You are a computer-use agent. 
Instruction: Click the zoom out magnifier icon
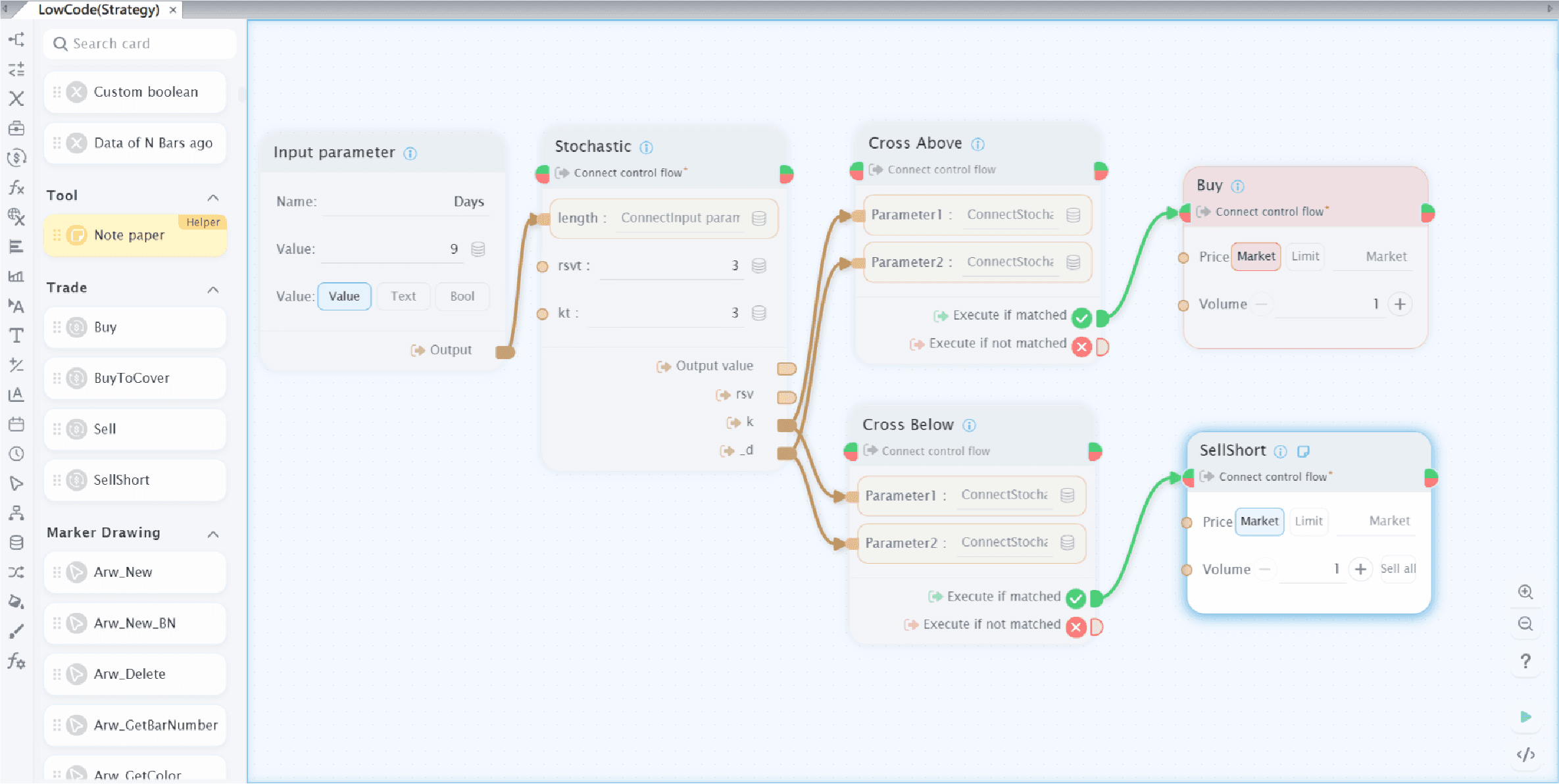(1525, 624)
